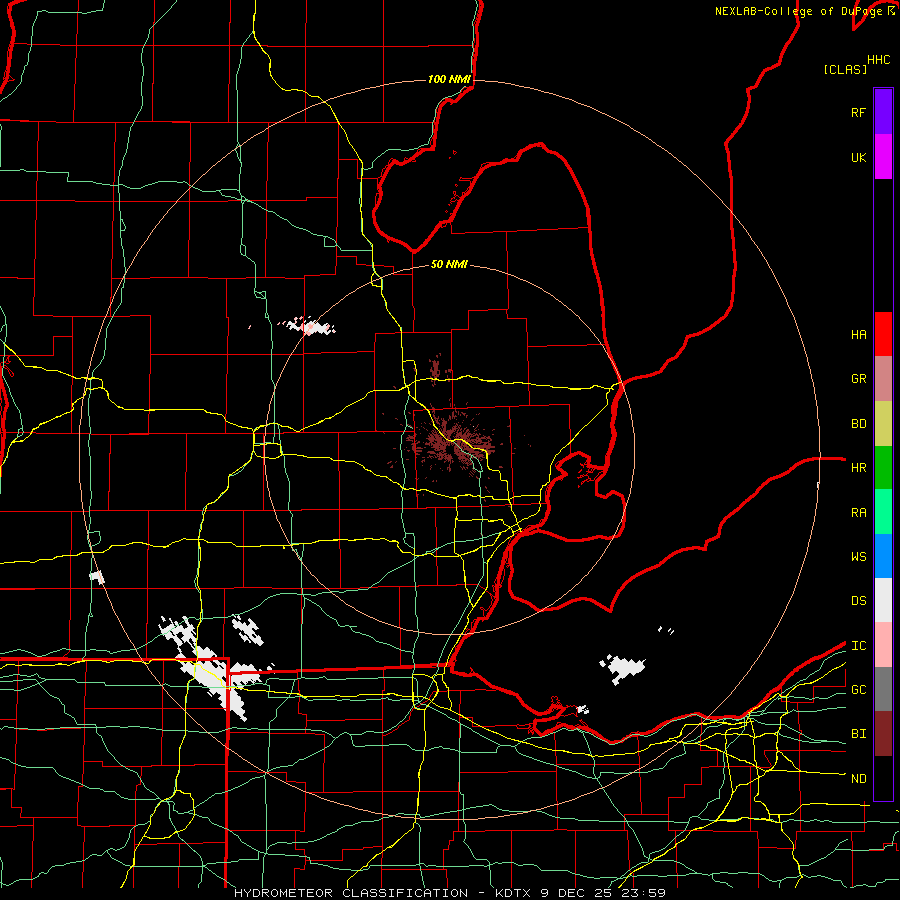Click the NEXLAB-College of DuPage text
900x900 pixels.
[797, 11]
